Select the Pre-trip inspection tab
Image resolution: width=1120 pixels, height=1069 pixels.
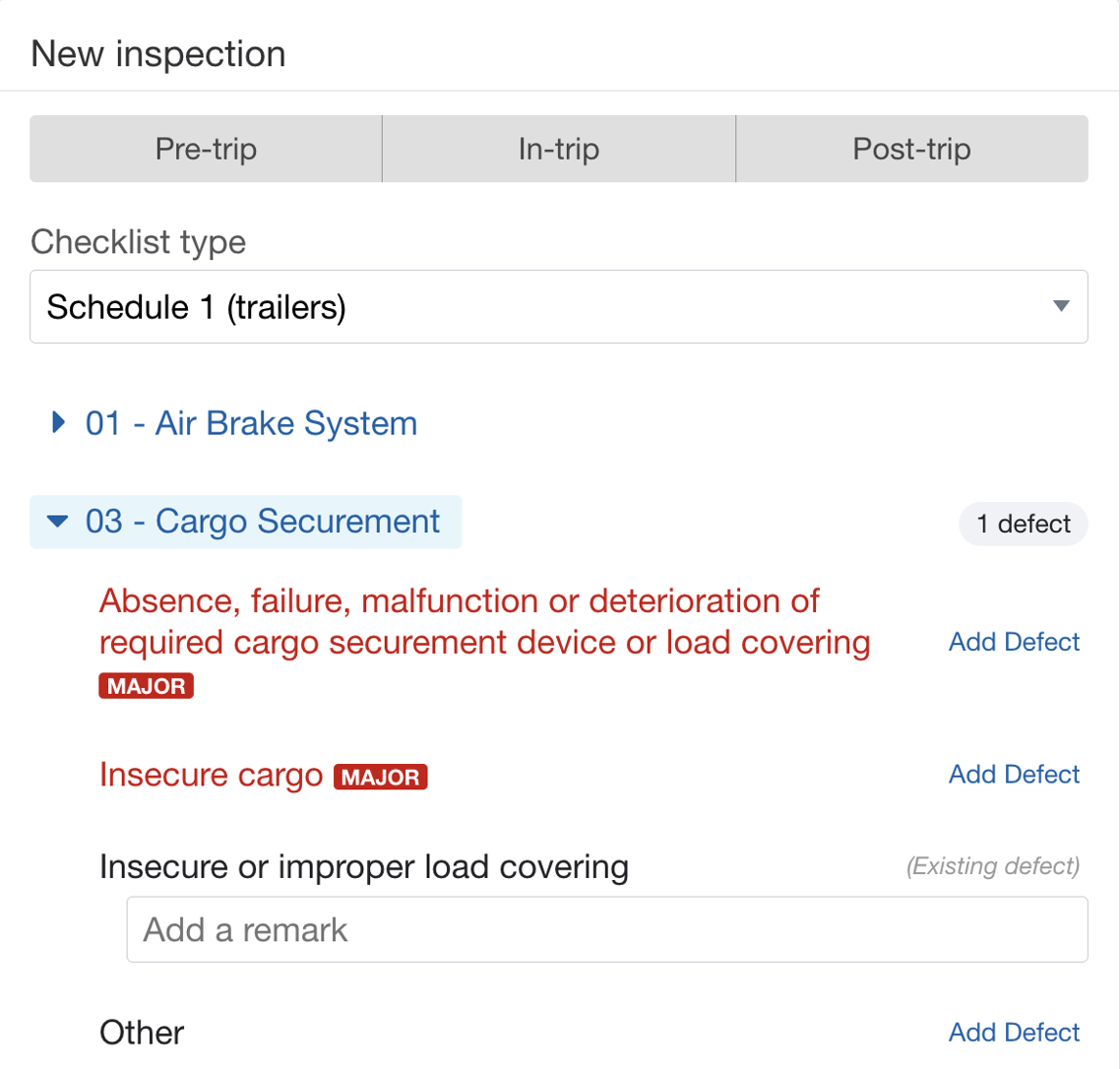206,150
